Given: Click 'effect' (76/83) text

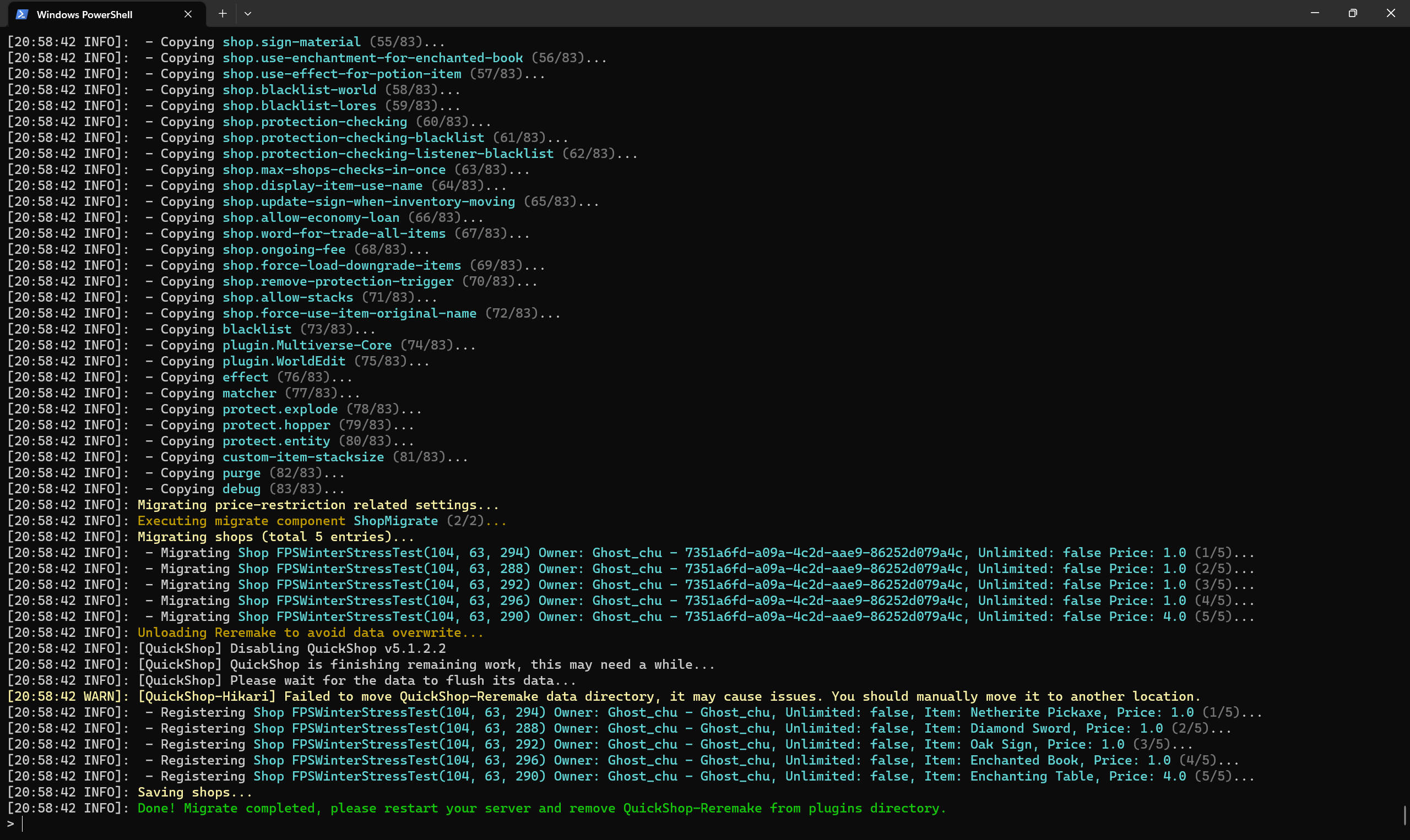Looking at the screenshot, I should (246, 377).
